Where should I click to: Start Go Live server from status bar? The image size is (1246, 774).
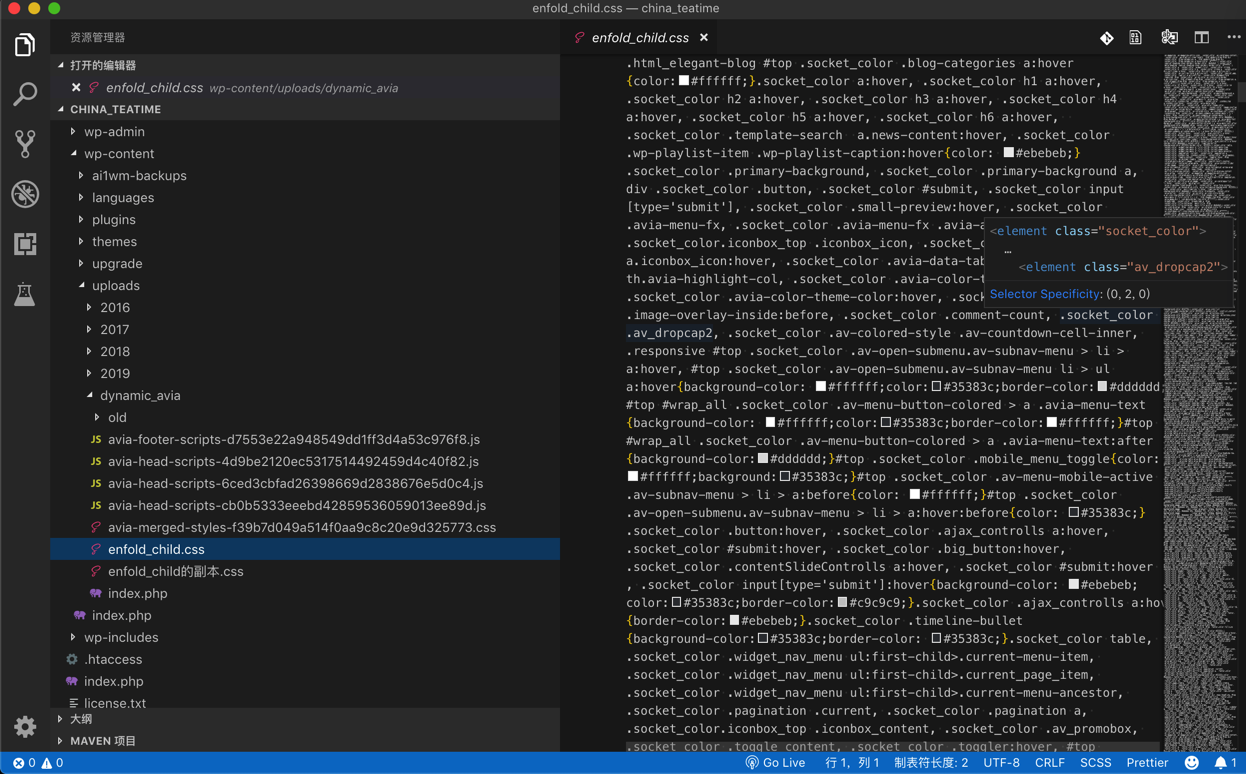(775, 763)
